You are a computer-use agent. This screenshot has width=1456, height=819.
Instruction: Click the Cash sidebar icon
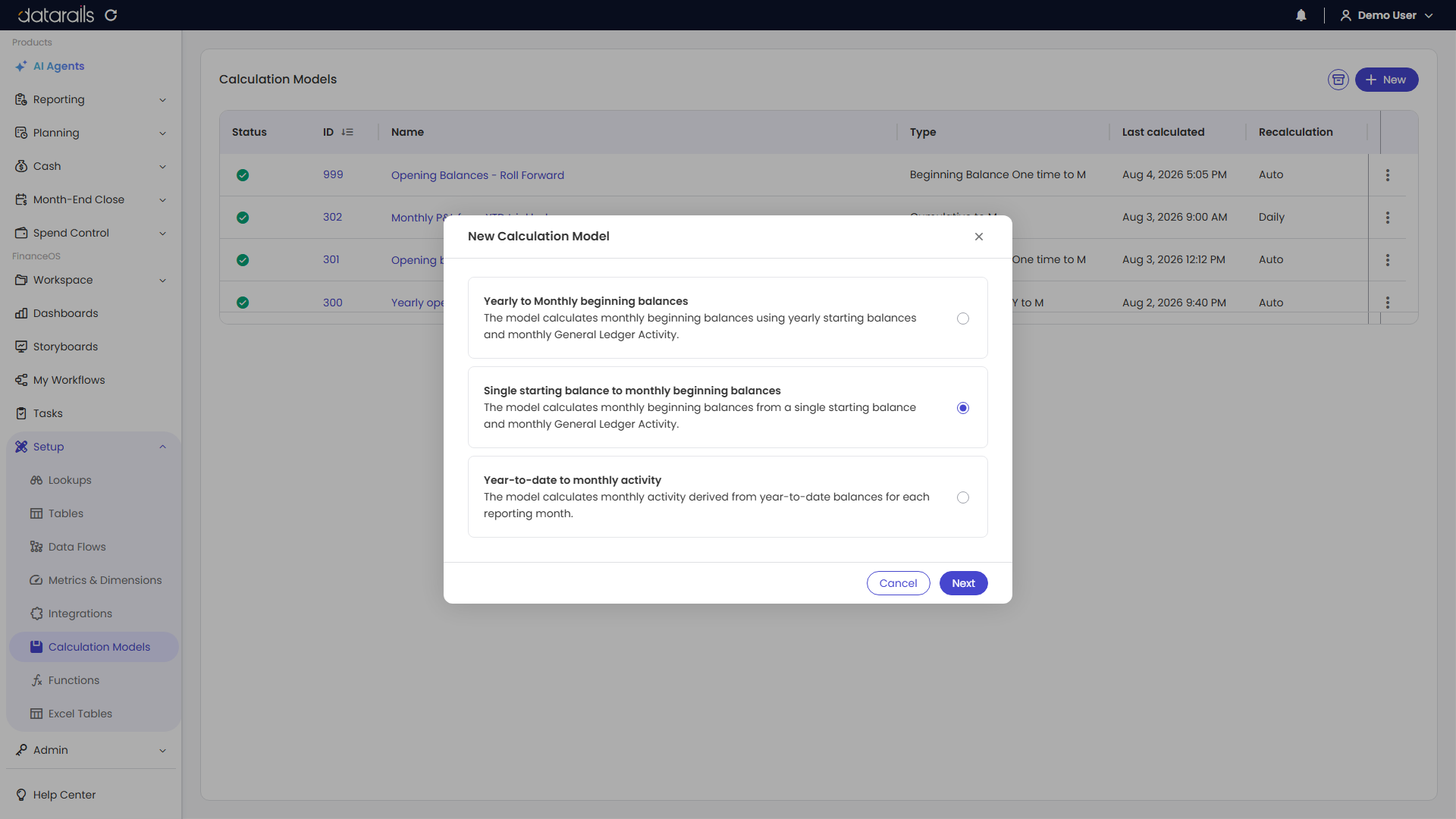coord(21,166)
